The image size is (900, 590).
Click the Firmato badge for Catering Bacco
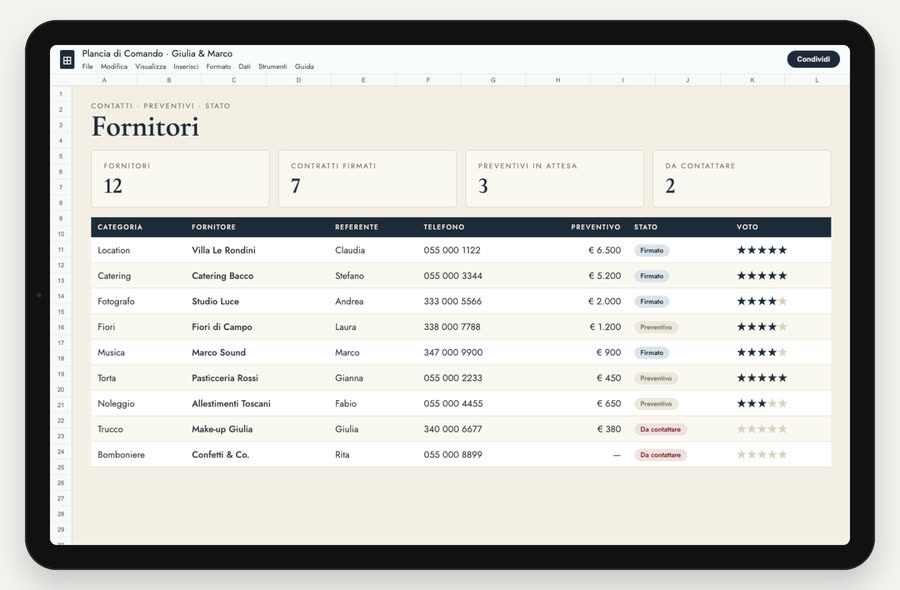pos(651,276)
